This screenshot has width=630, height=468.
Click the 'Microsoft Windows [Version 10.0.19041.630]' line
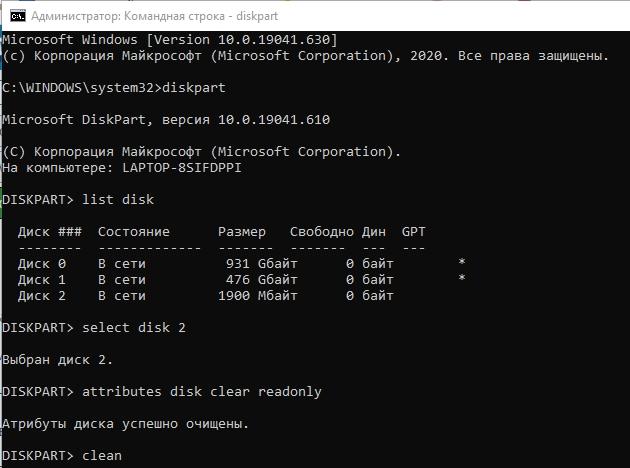(170, 40)
